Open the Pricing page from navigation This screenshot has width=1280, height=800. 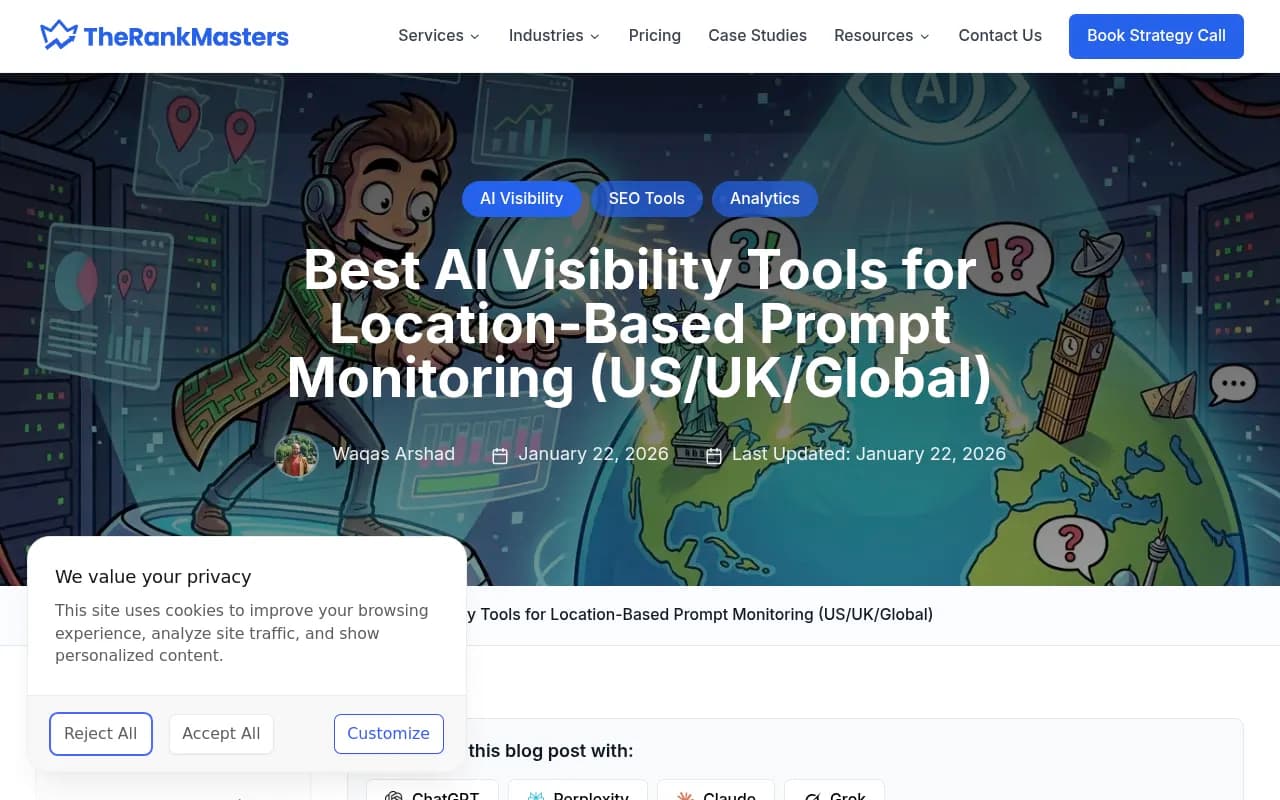click(654, 35)
